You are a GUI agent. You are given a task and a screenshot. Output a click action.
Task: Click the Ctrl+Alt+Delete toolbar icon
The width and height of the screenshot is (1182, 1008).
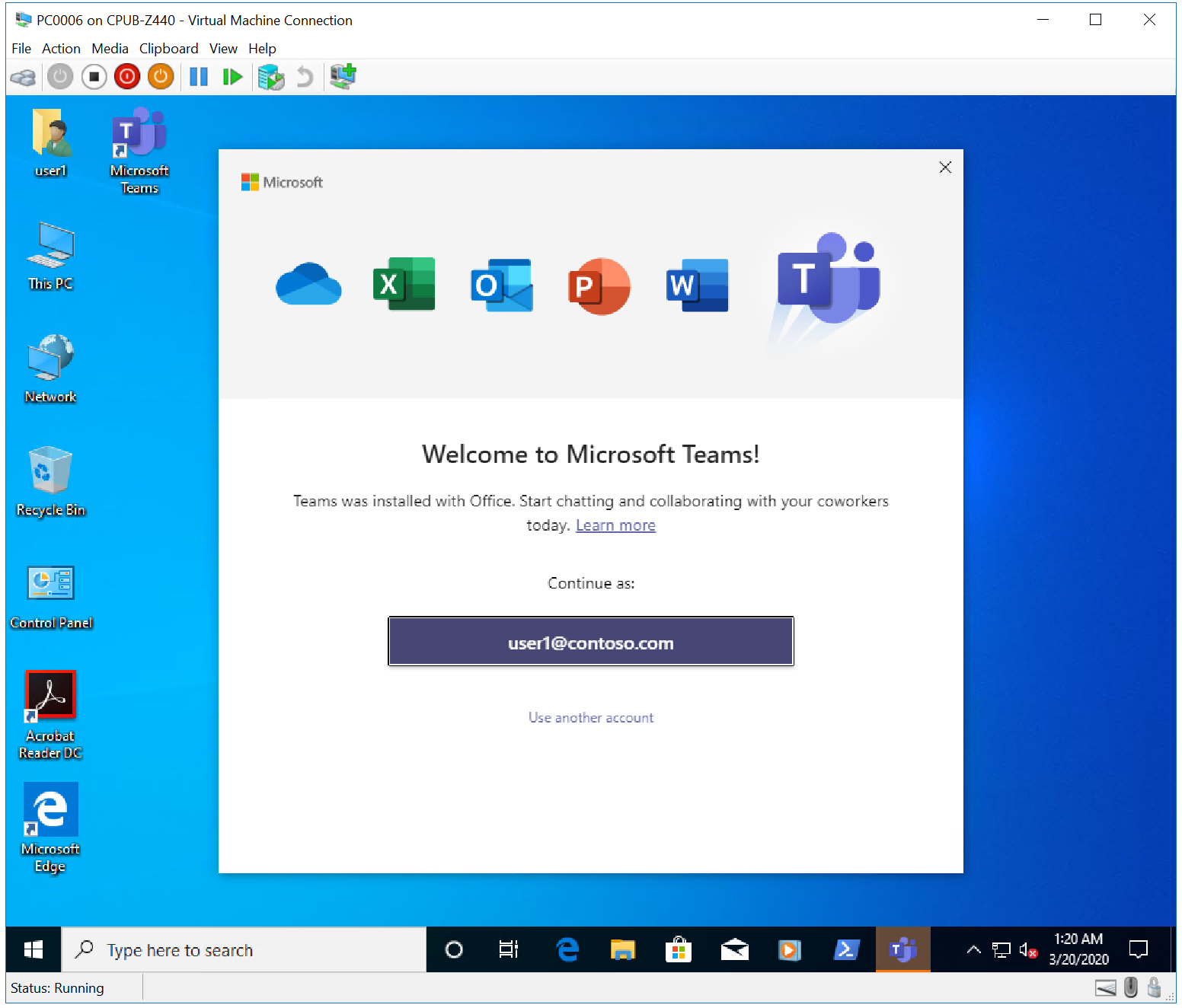click(x=23, y=77)
